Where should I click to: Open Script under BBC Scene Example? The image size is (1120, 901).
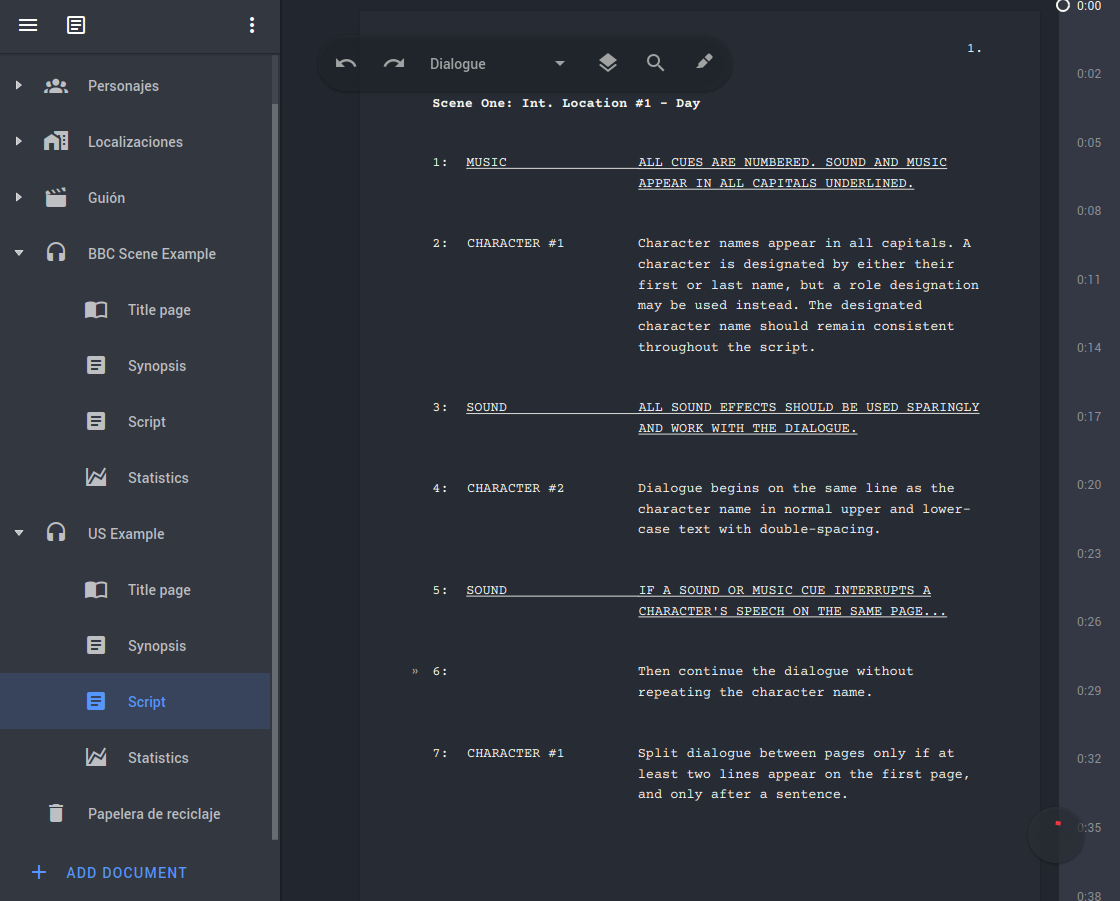[x=135, y=422]
